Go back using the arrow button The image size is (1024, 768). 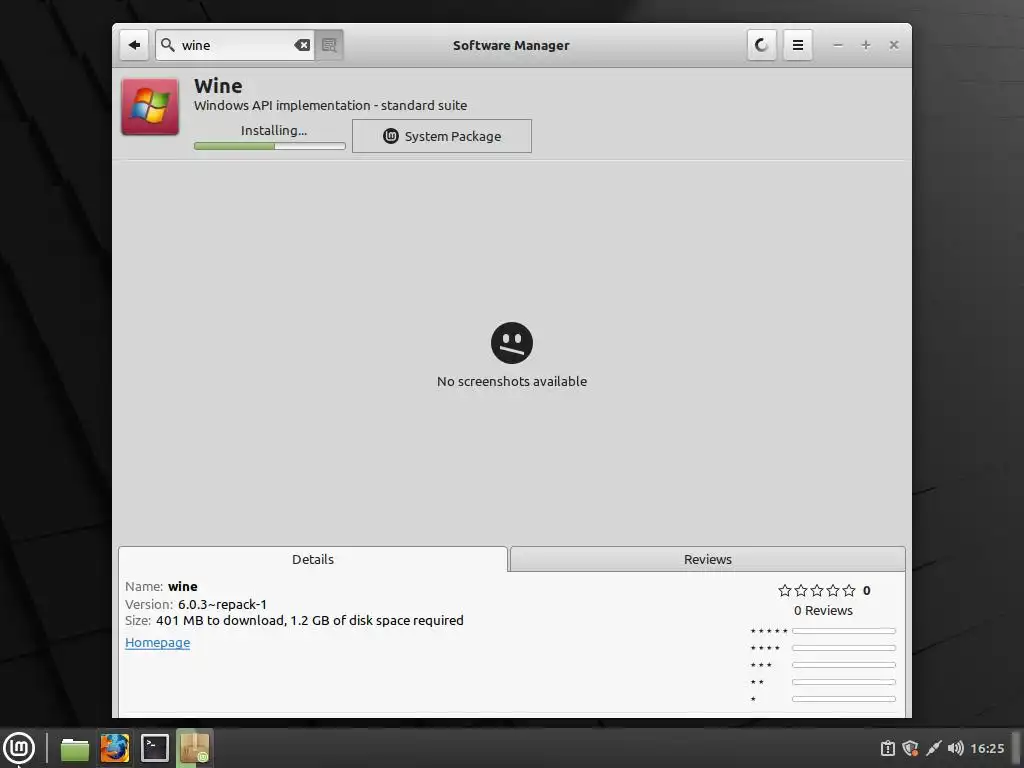(x=134, y=45)
